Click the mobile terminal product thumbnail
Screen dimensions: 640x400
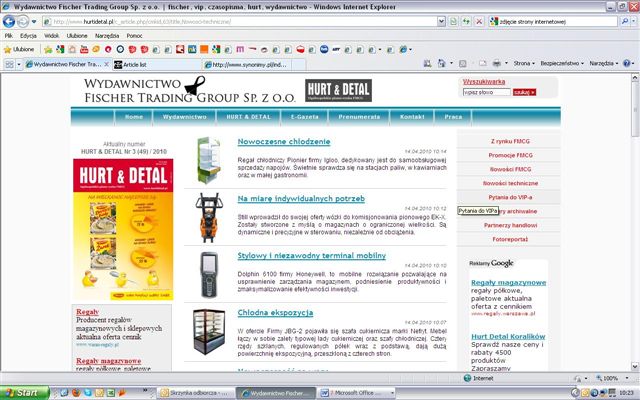[209, 275]
